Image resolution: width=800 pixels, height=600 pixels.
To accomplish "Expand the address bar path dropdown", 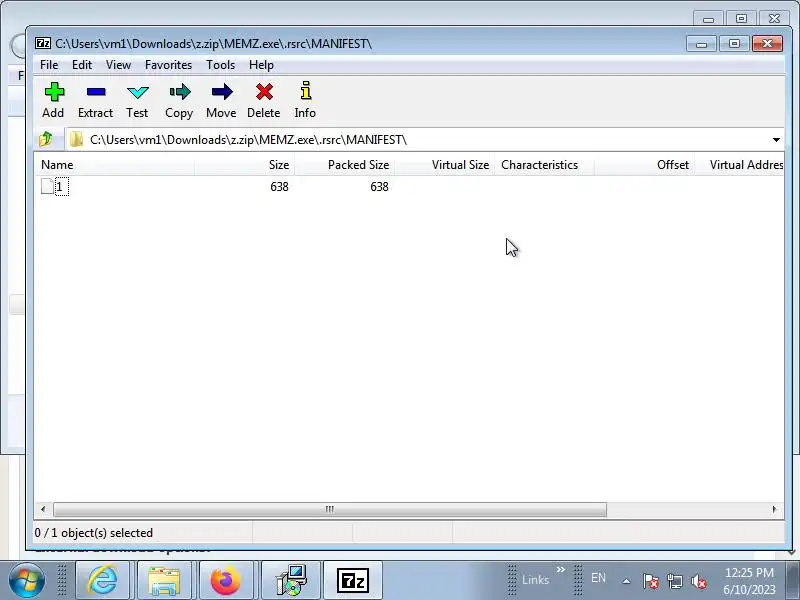I will point(776,139).
